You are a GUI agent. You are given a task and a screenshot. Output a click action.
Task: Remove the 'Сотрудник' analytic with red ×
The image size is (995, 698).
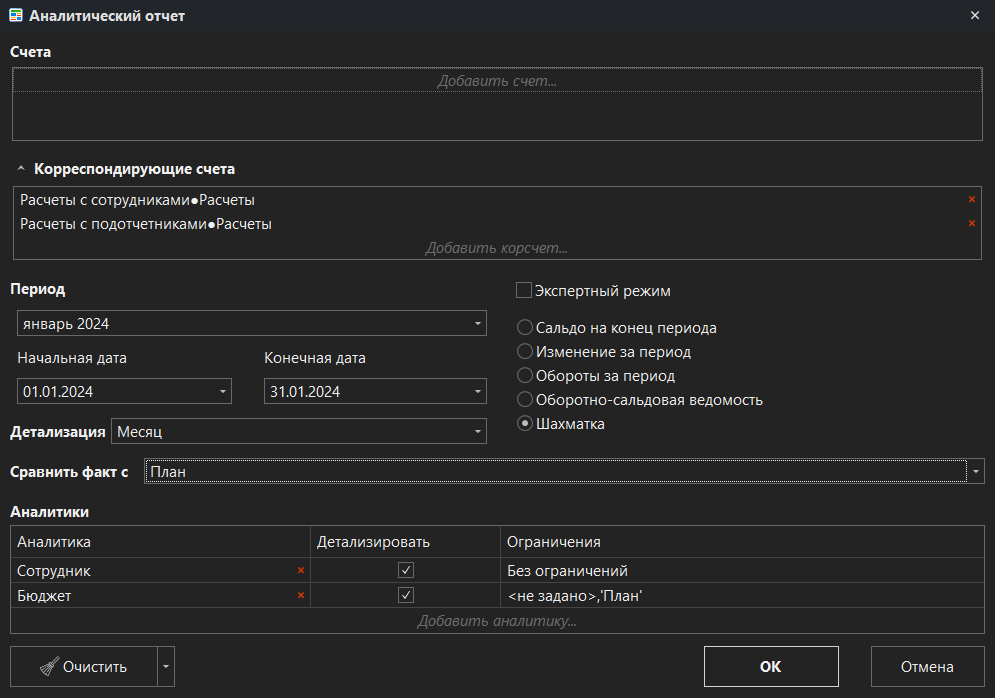[x=299, y=570]
